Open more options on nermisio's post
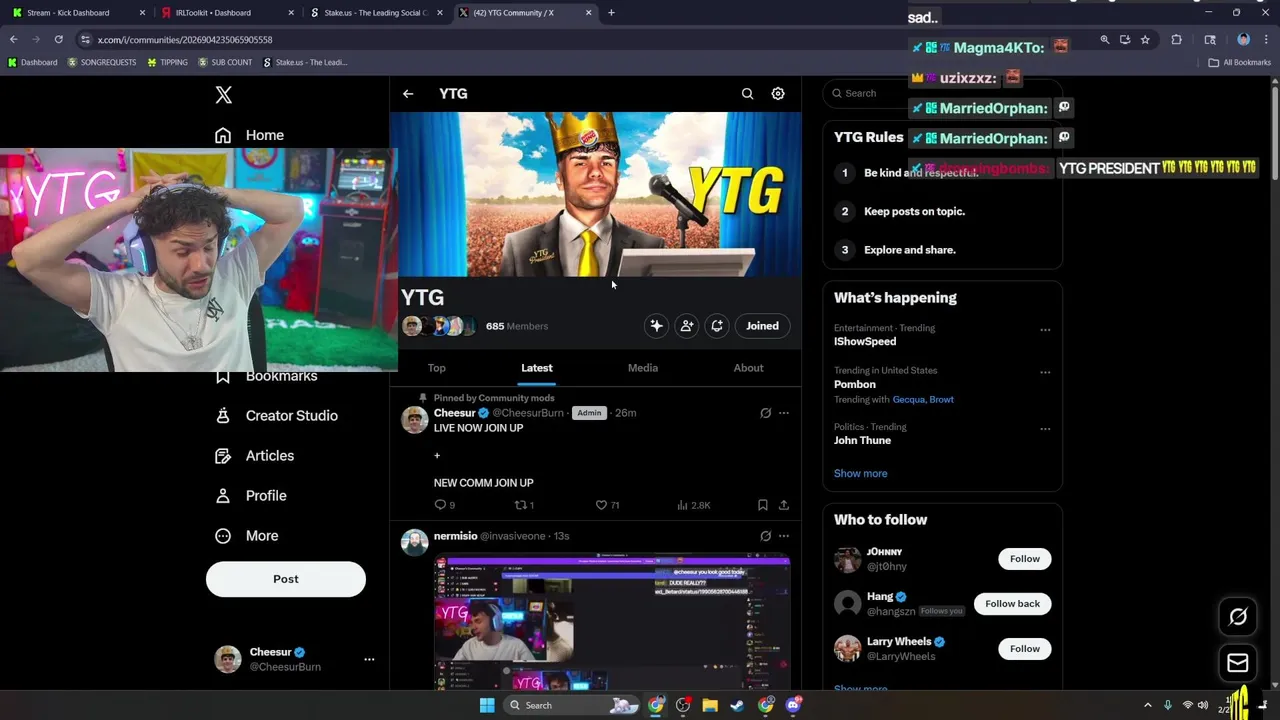This screenshot has height=720, width=1280. (784, 536)
